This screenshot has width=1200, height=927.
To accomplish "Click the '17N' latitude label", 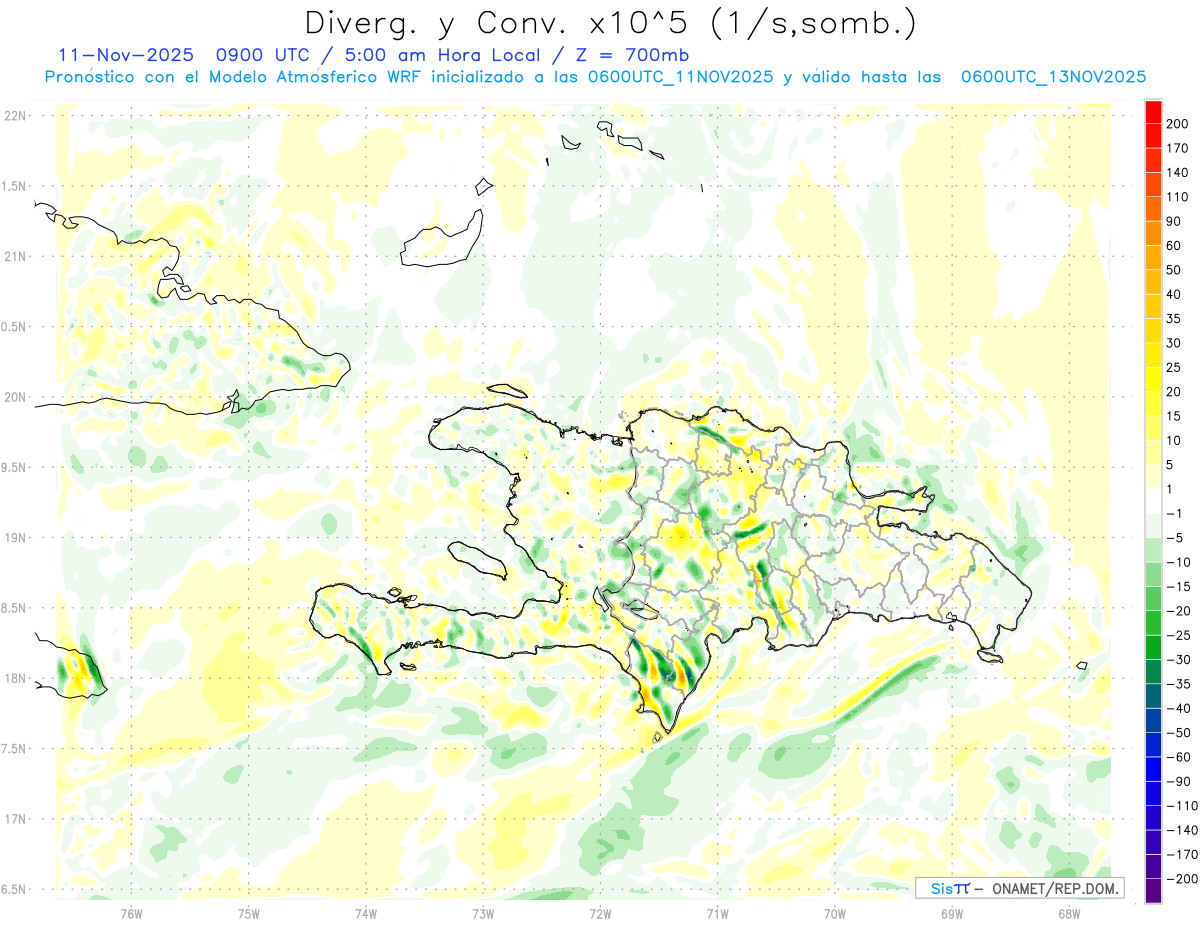I will click(x=14, y=819).
